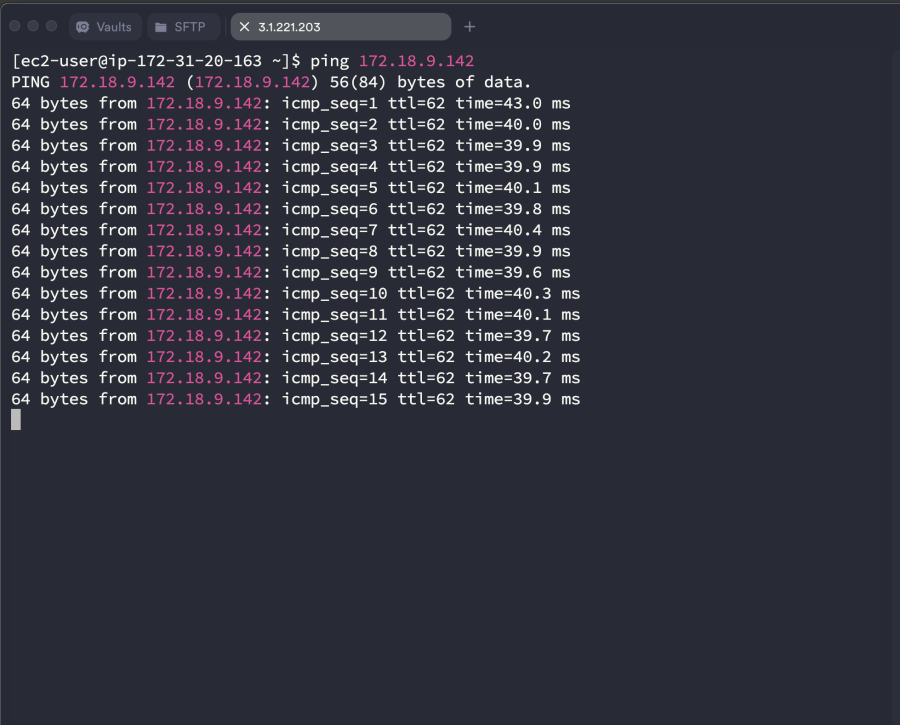This screenshot has width=900, height=725.
Task: Click the Vaults icon in the tab bar
Action: pos(83,27)
